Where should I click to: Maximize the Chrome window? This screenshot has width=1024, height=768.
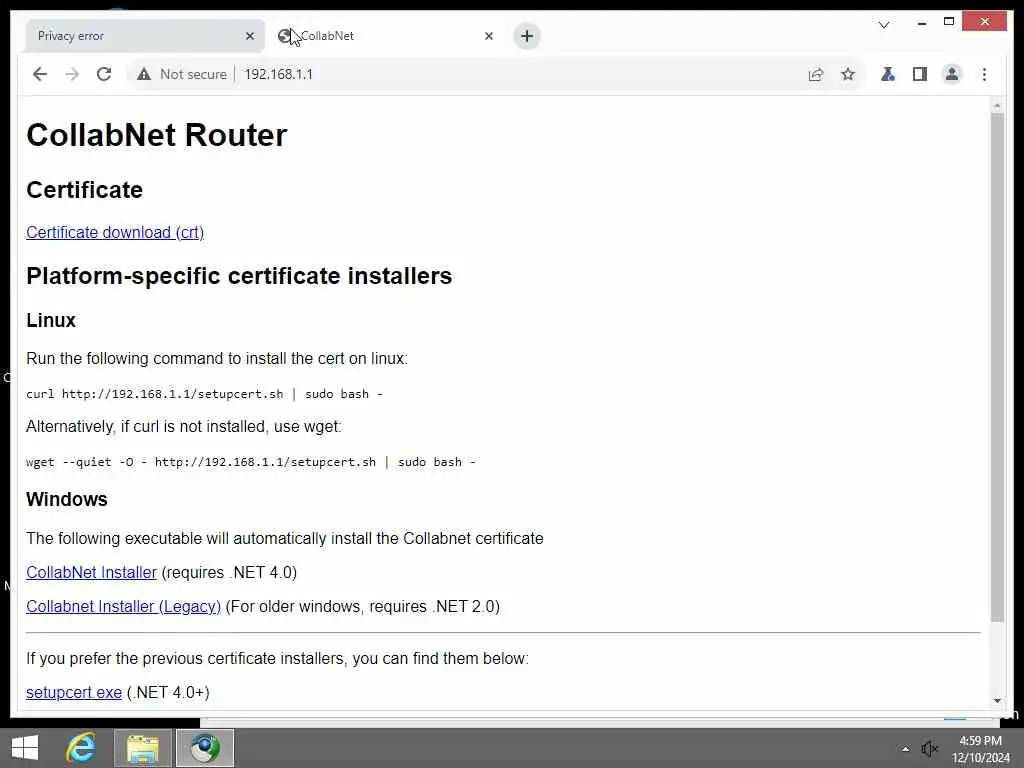[x=949, y=22]
